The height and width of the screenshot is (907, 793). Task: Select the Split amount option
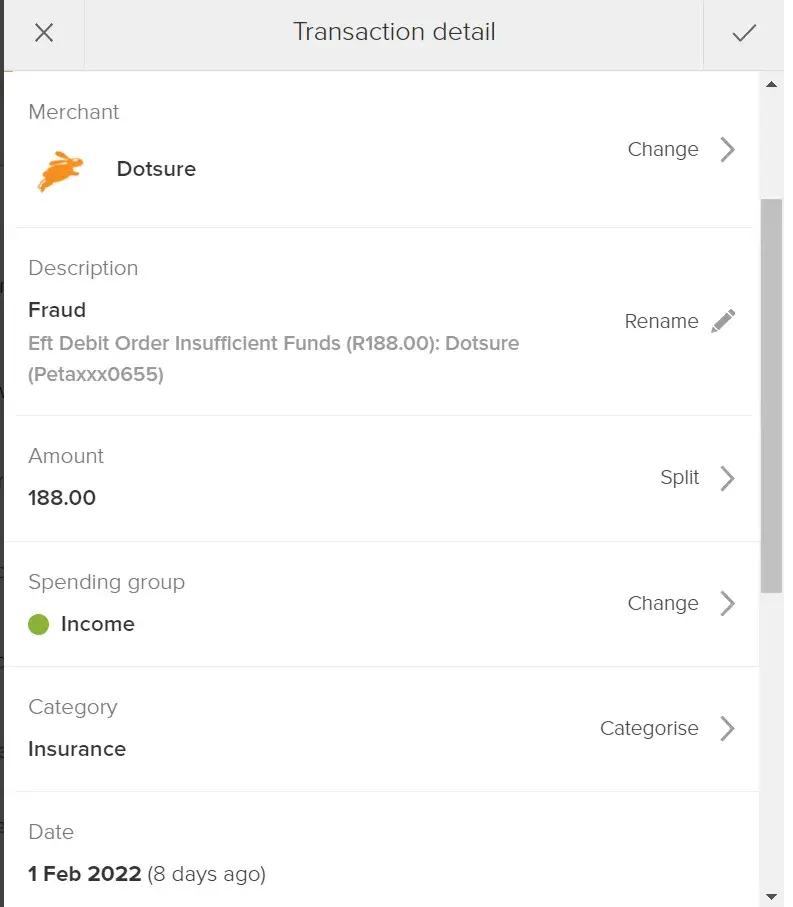680,478
